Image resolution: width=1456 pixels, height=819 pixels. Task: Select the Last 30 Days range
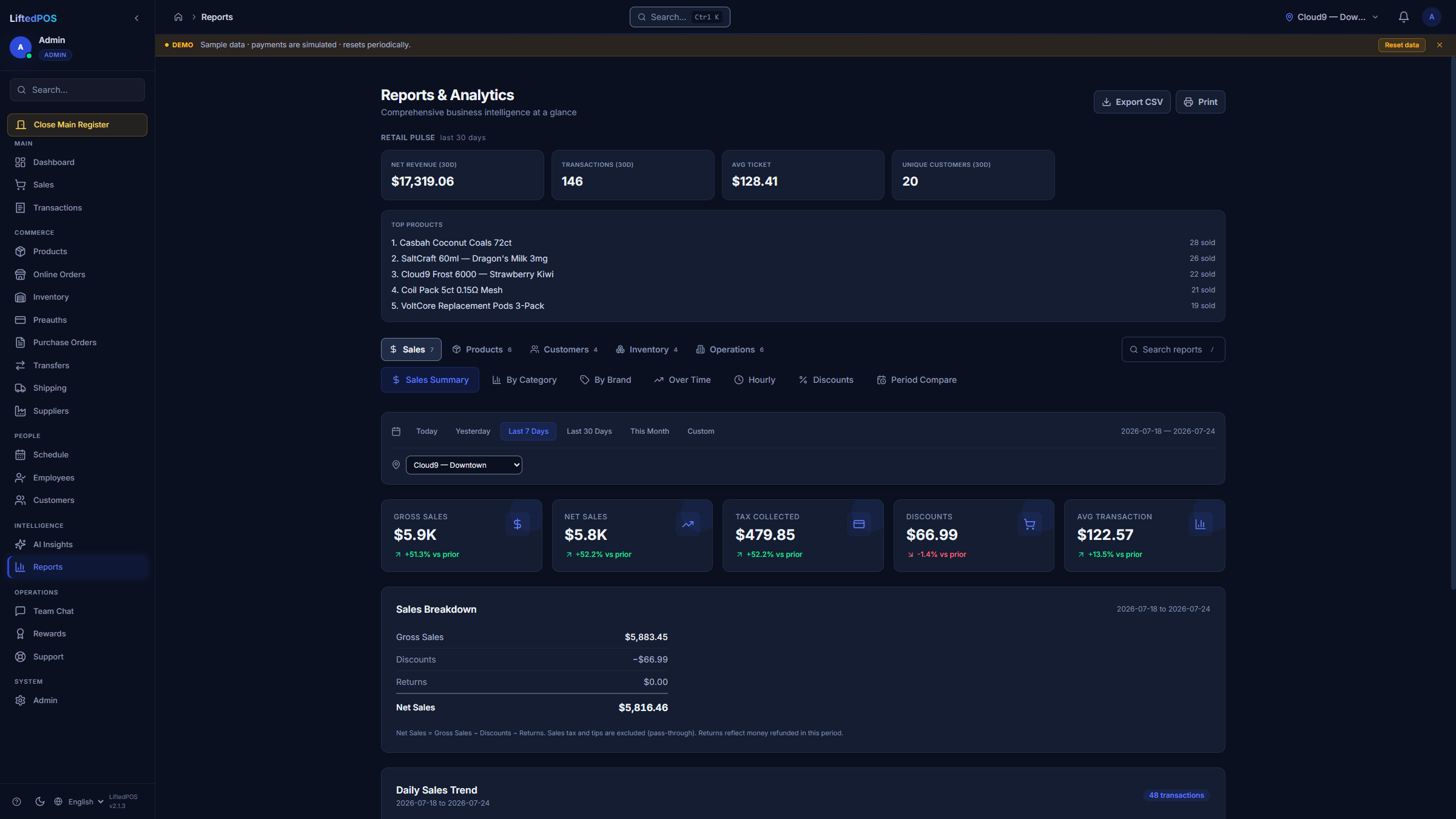click(589, 431)
